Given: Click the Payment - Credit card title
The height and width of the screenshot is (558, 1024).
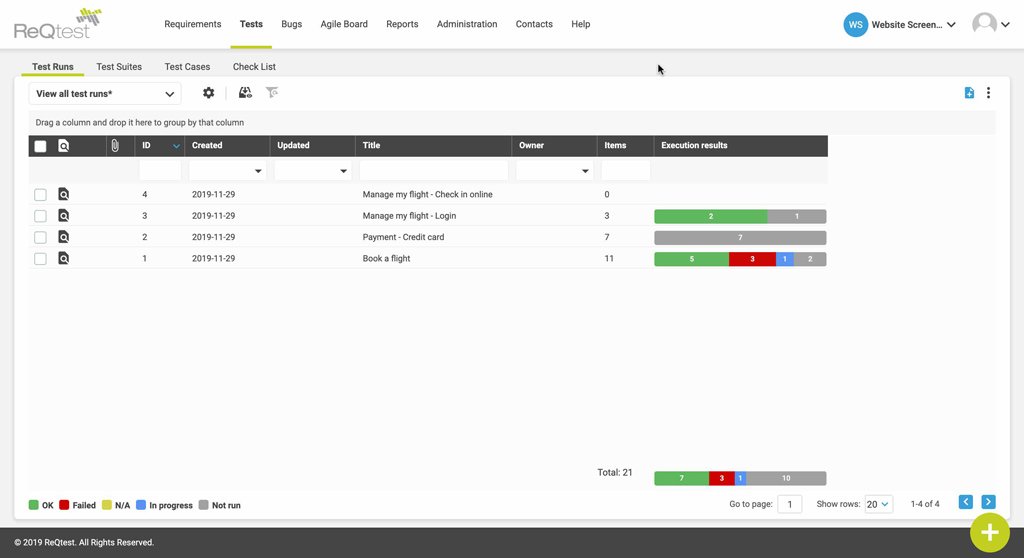Looking at the screenshot, I should click(x=404, y=237).
